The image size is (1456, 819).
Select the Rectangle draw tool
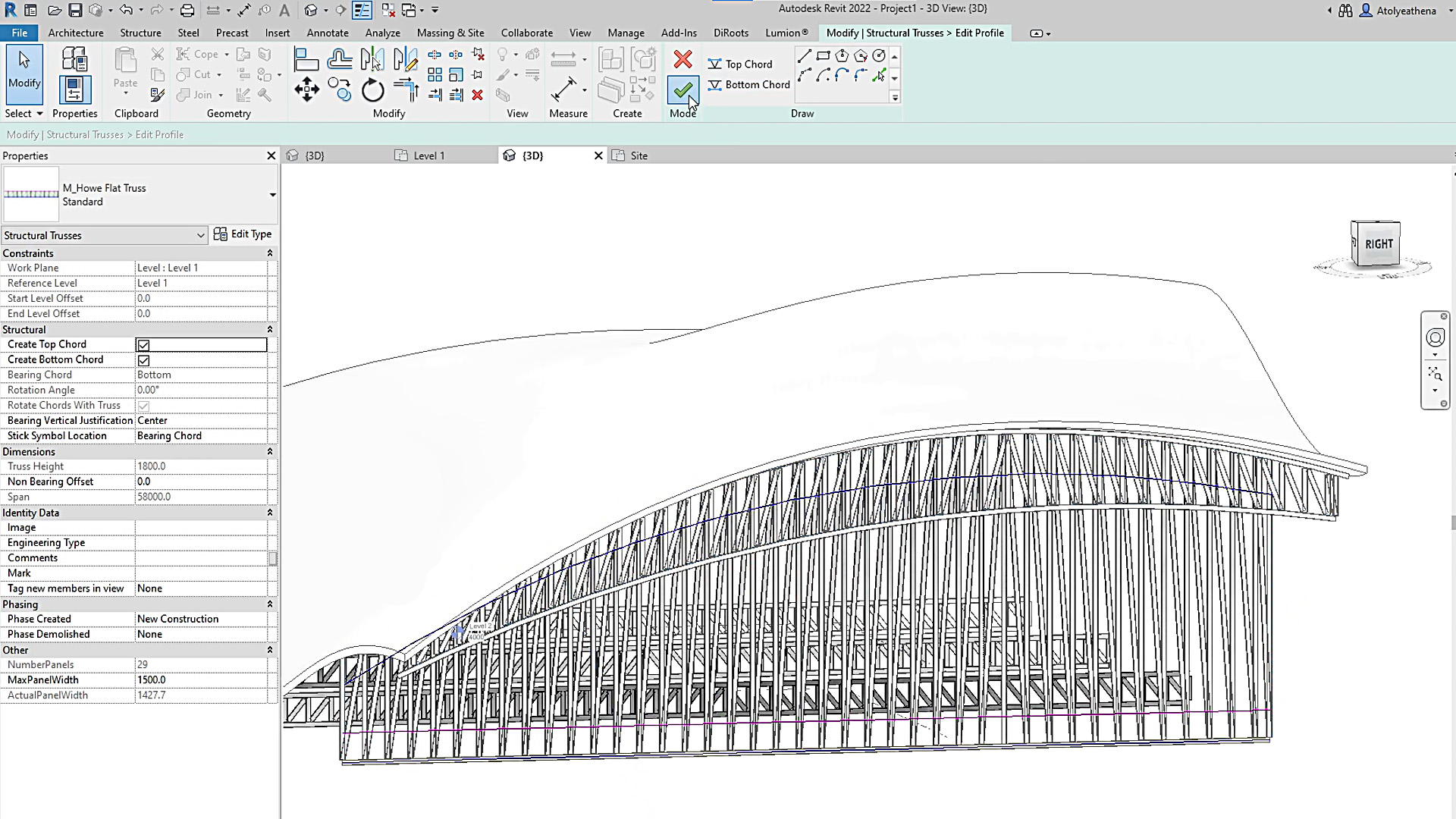[x=824, y=55]
